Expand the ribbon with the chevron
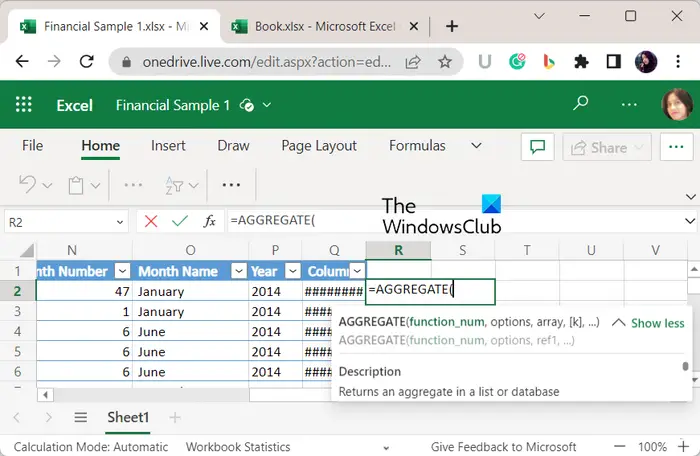This screenshot has width=700, height=456. point(691,197)
